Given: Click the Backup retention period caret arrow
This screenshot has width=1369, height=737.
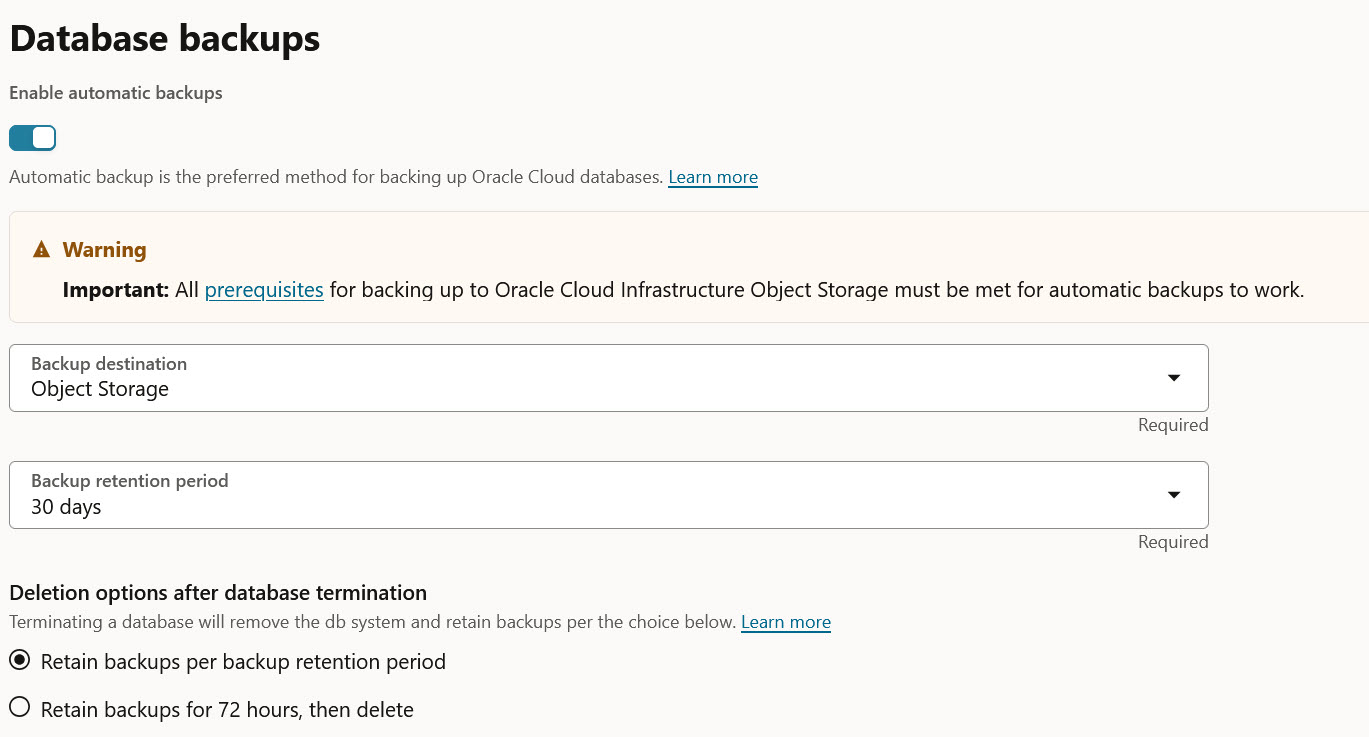Looking at the screenshot, I should [x=1172, y=494].
